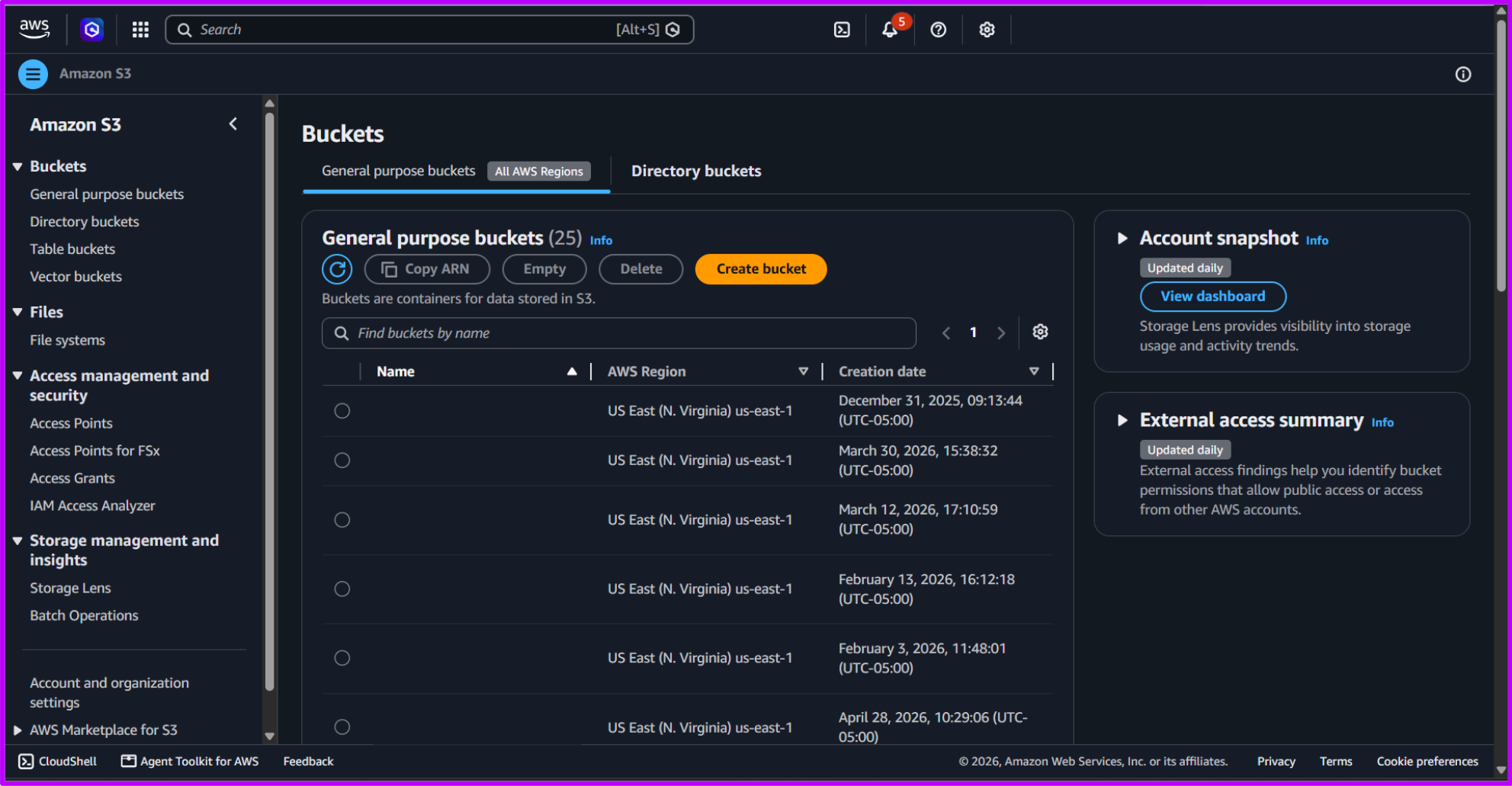This screenshot has height=786, width=1512.
Task: Toggle the hamburger navigation menu
Action: [33, 74]
